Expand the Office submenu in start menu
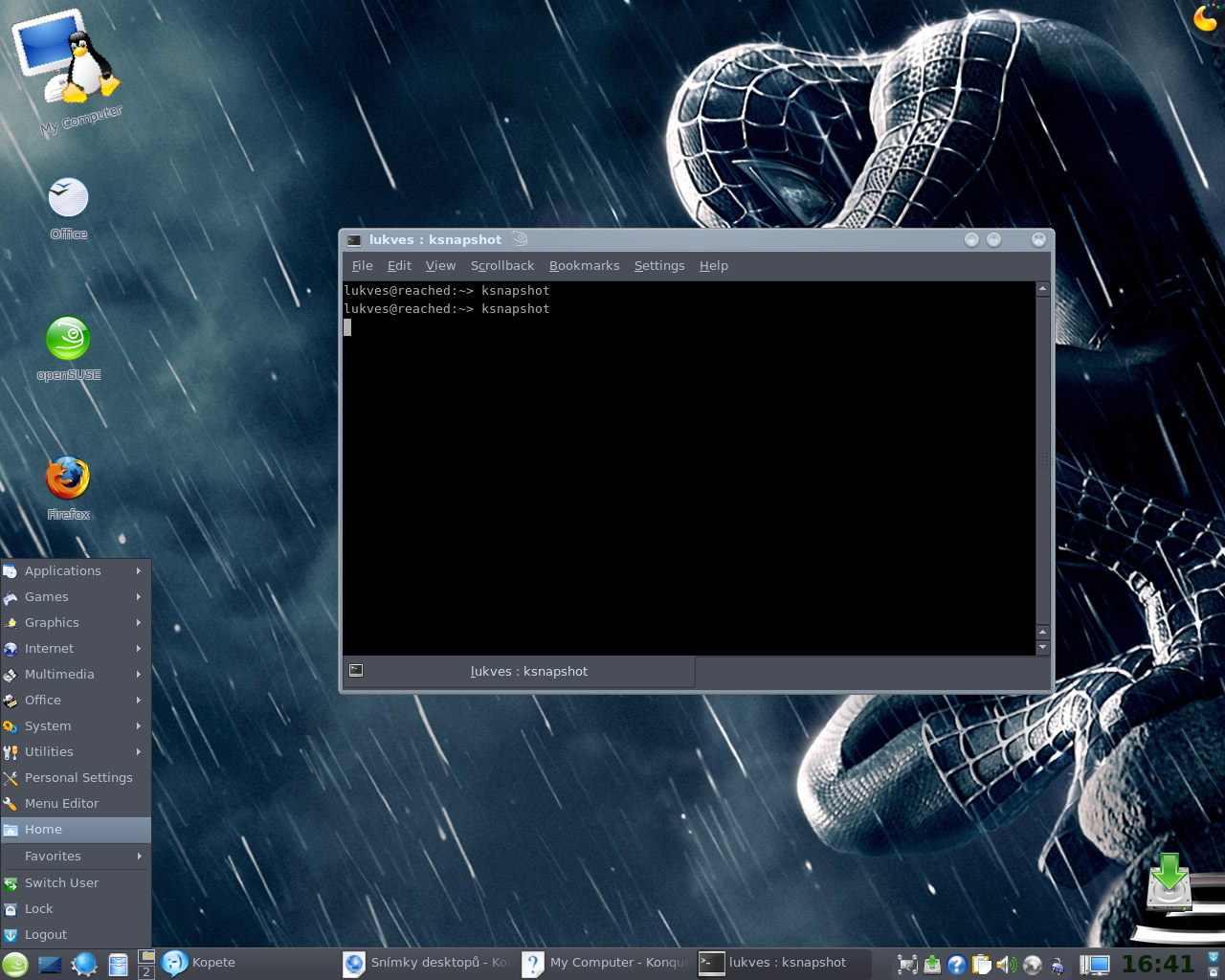The width and height of the screenshot is (1225, 980). tap(76, 701)
